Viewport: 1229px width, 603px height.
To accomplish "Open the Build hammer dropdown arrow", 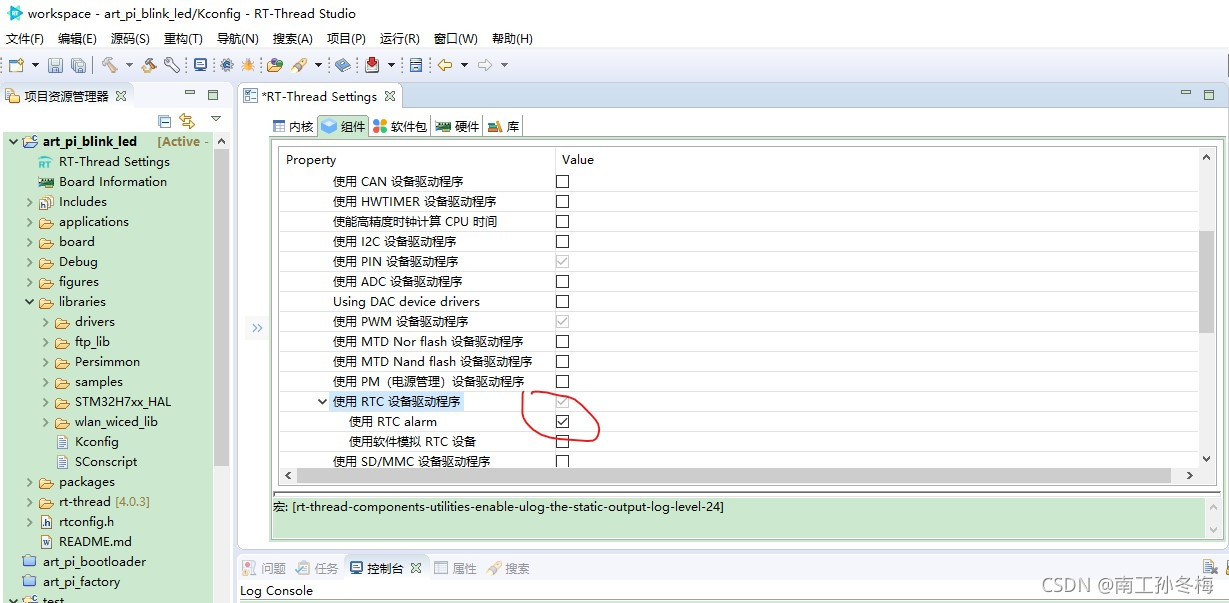I will pos(127,65).
